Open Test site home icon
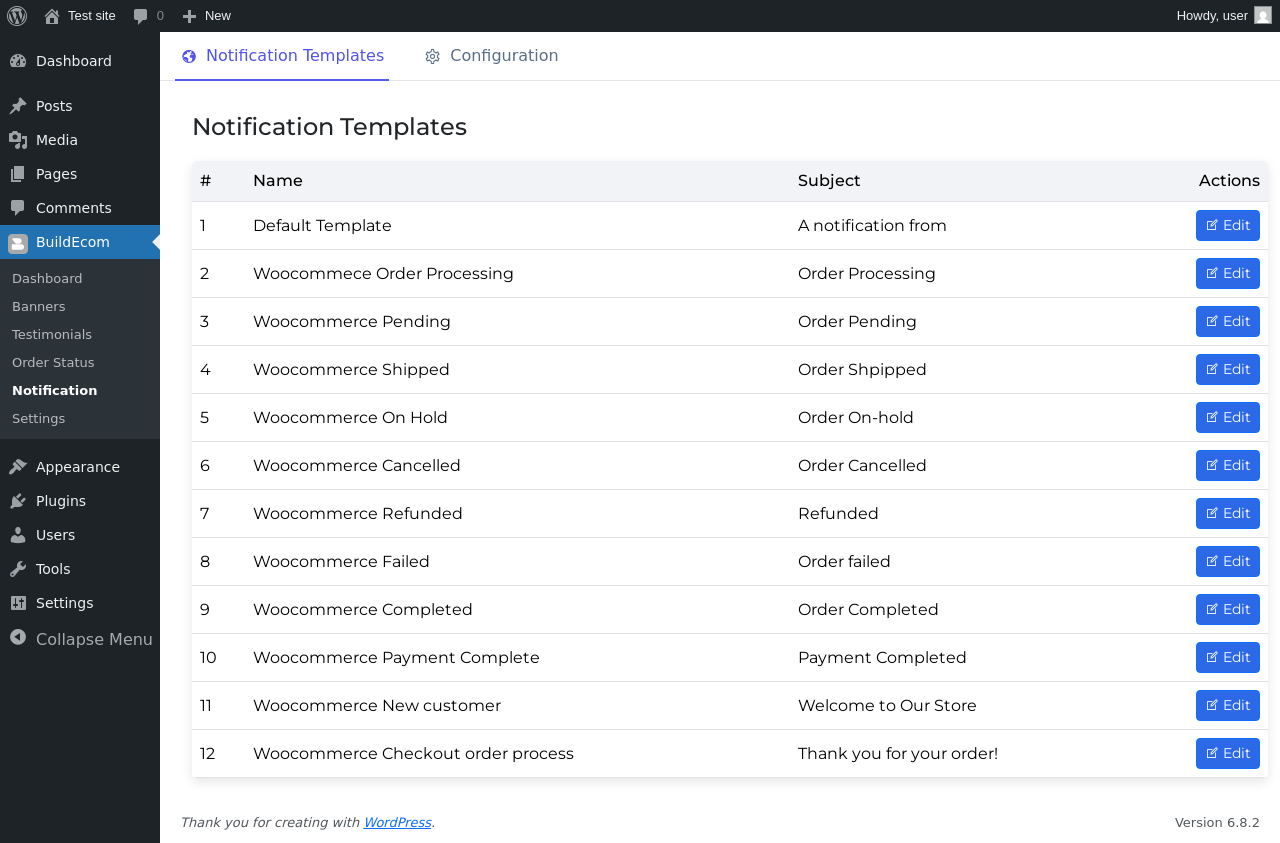The image size is (1280, 843). tap(52, 16)
